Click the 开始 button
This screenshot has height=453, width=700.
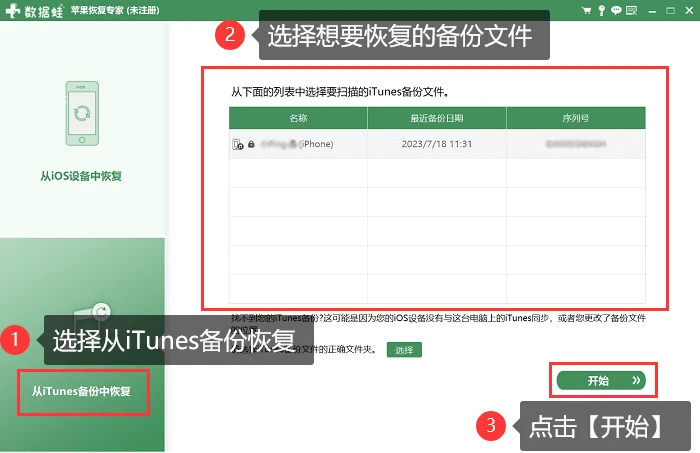[x=601, y=381]
